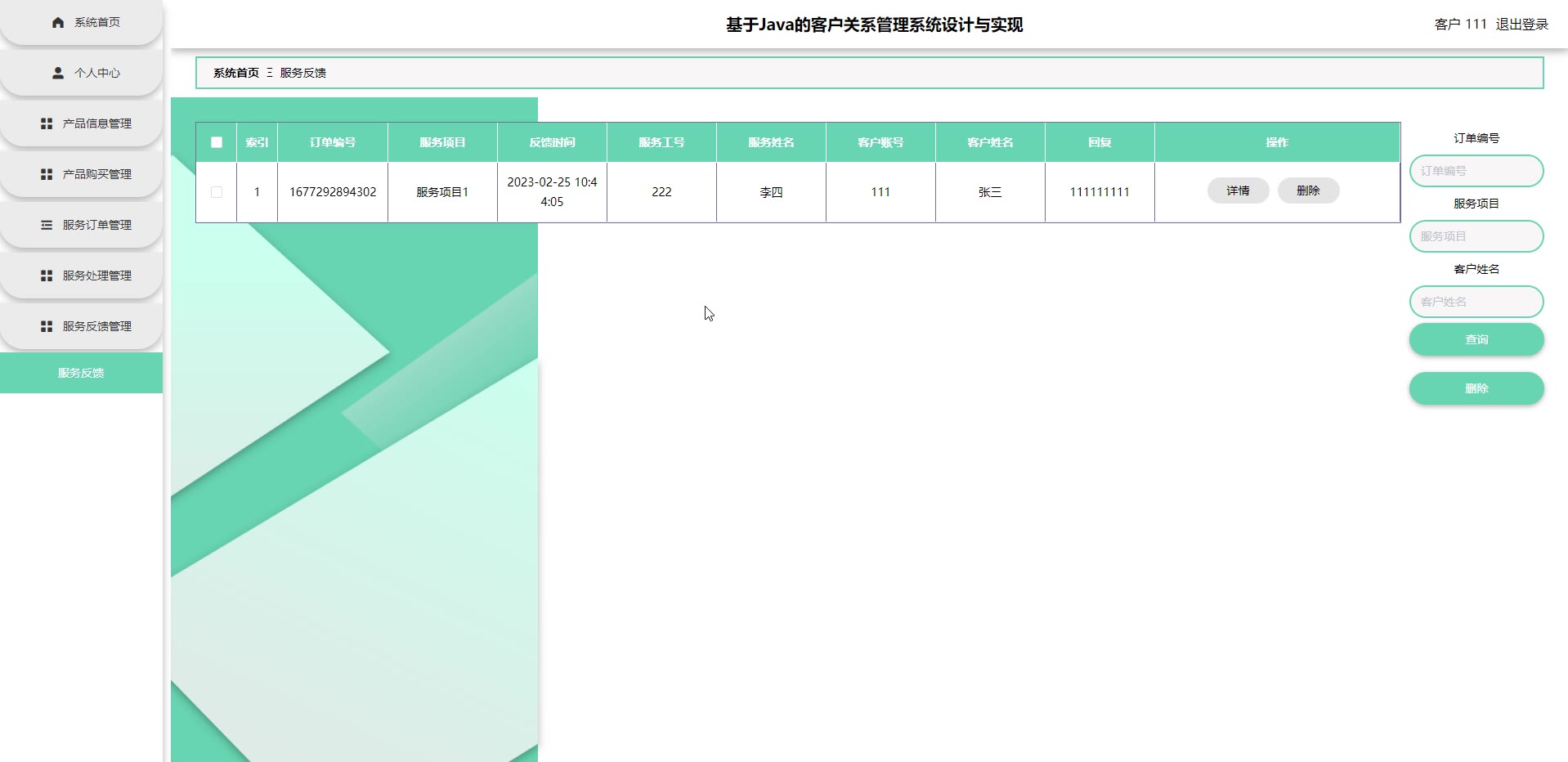Collapse 服务反馈管理 menu
This screenshot has height=762, width=1568.
pyautogui.click(x=81, y=326)
